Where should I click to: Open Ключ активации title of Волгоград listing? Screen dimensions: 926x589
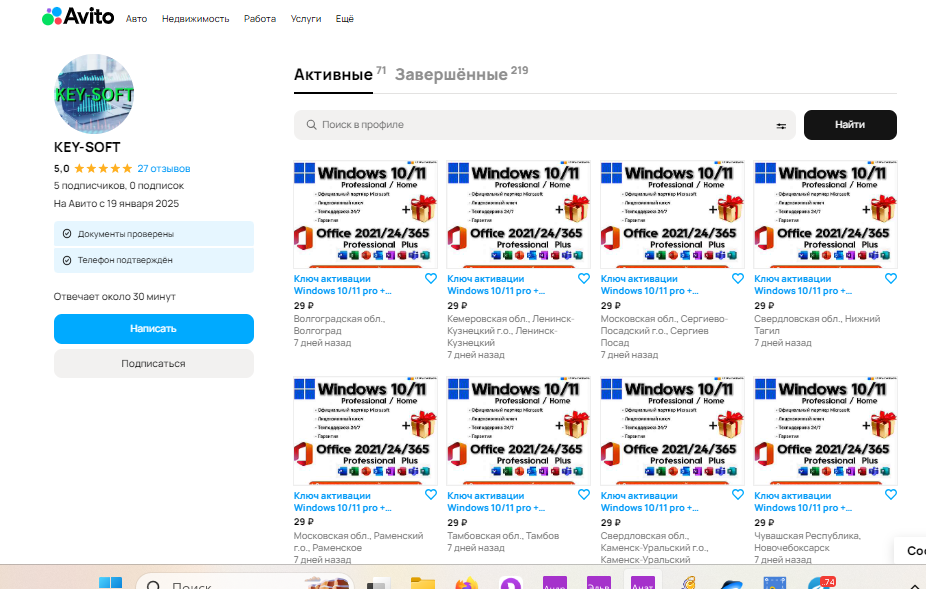343,285
